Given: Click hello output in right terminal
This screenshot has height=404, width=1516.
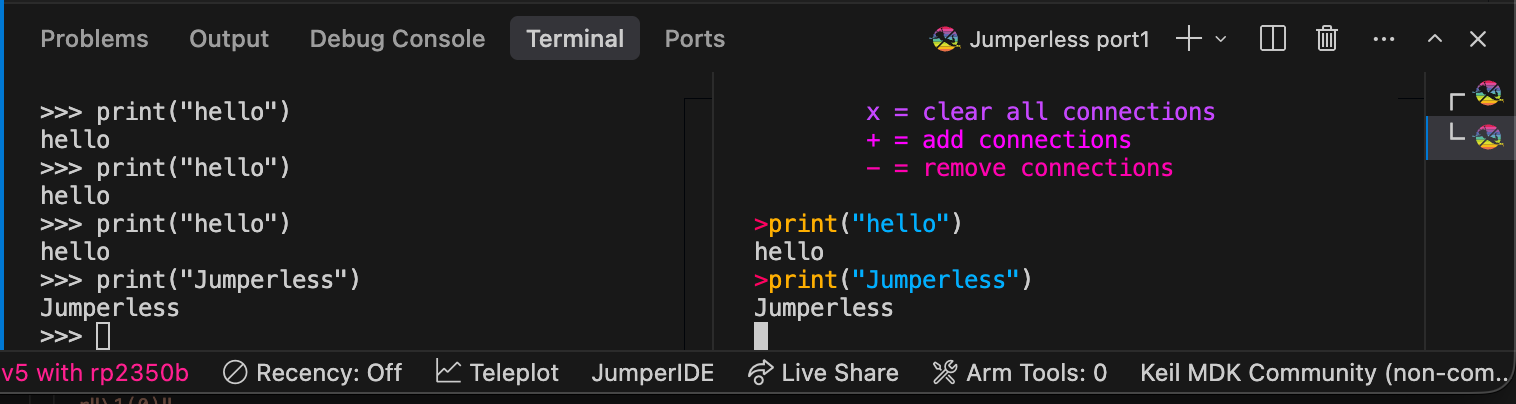Looking at the screenshot, I should tap(789, 251).
